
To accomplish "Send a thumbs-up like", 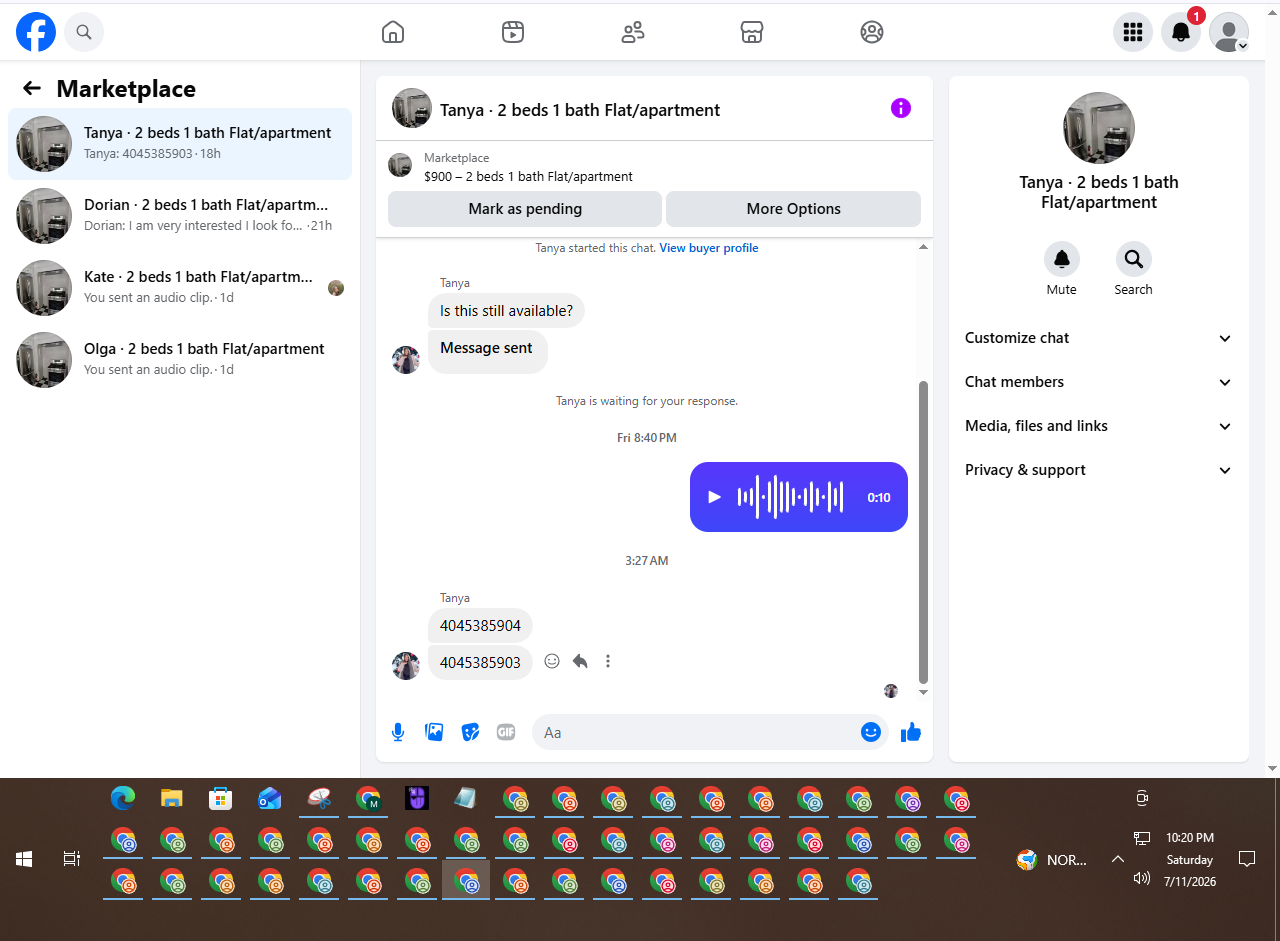I will pos(910,732).
